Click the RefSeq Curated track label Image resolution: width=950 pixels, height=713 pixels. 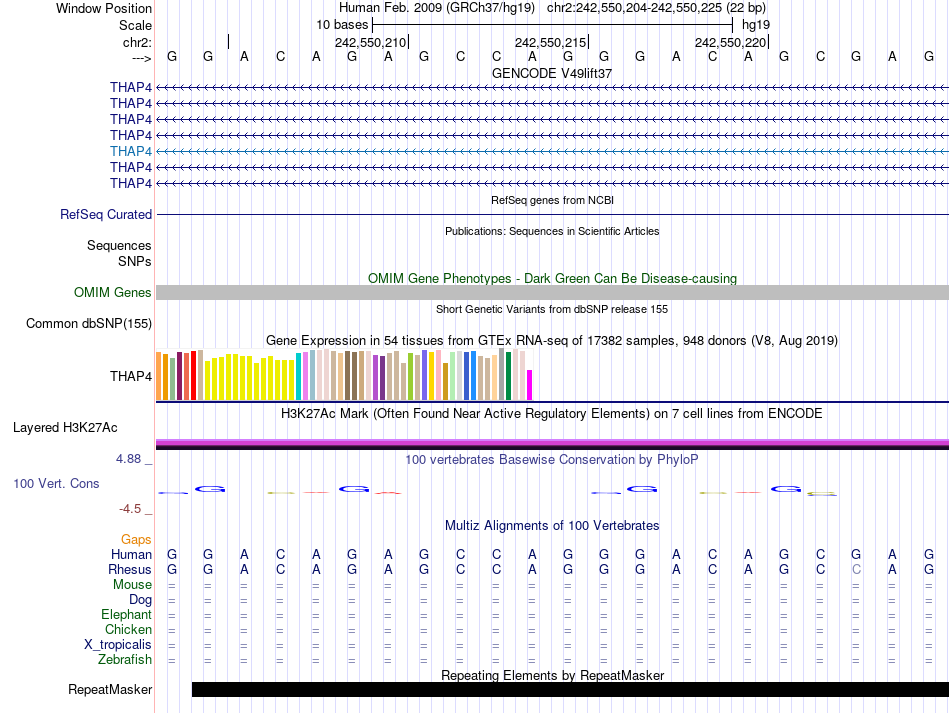pos(106,214)
